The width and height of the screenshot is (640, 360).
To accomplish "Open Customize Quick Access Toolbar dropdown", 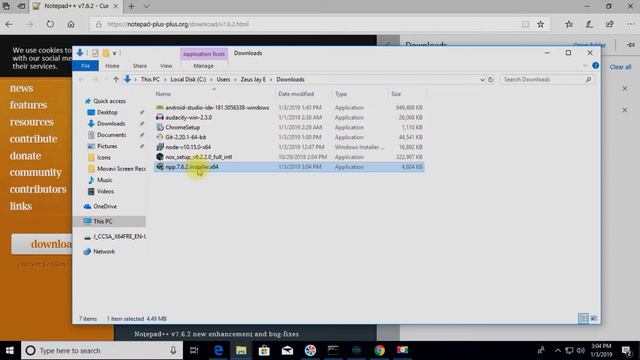I will pyautogui.click(x=115, y=53).
